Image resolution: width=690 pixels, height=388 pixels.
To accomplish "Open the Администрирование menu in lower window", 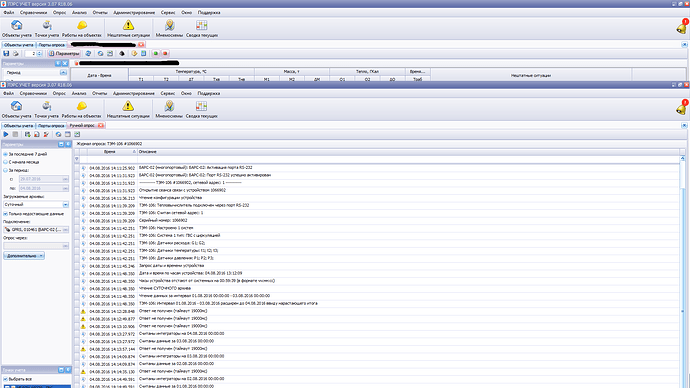I will (x=134, y=93).
